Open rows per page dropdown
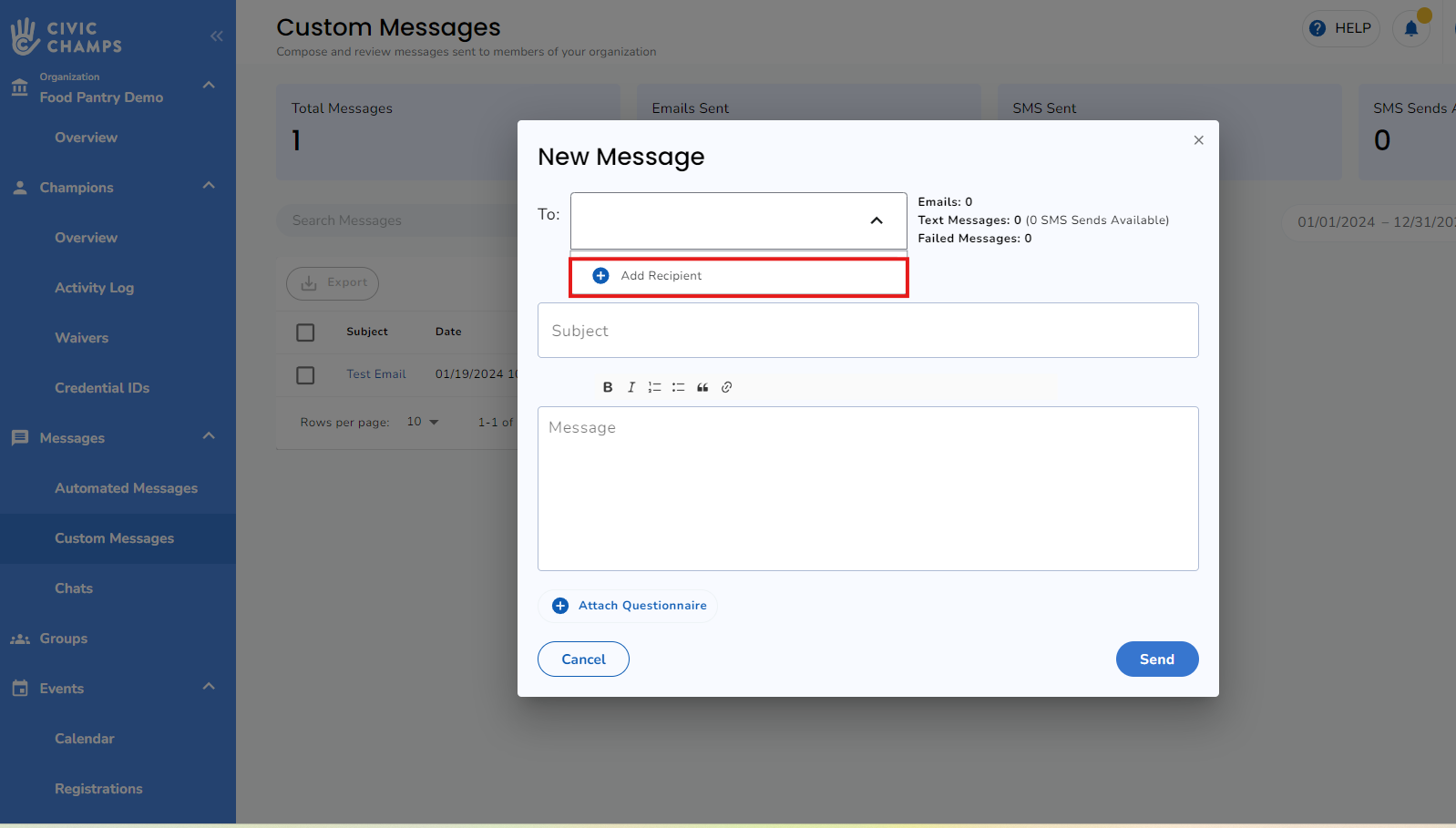This screenshot has height=828, width=1456. click(423, 422)
